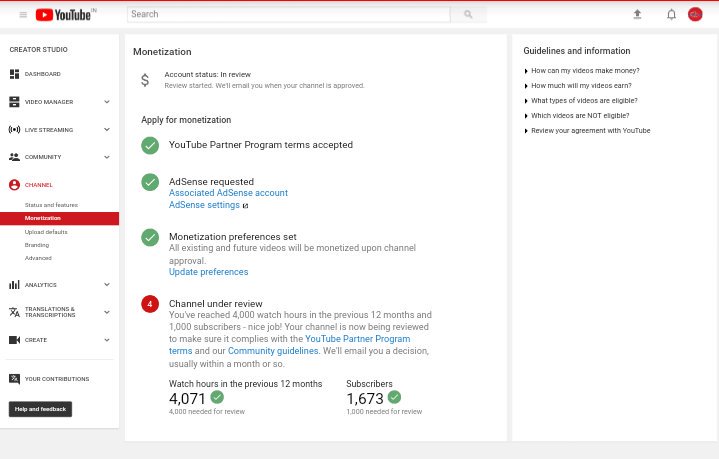This screenshot has height=459, width=719.
Task: Expand the Live Streaming chevron
Action: click(x=107, y=130)
